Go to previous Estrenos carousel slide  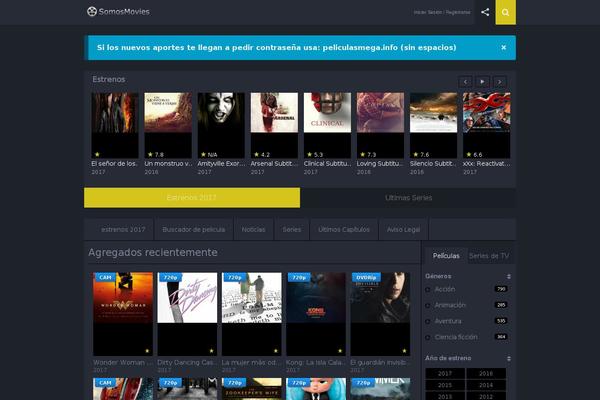(465, 82)
